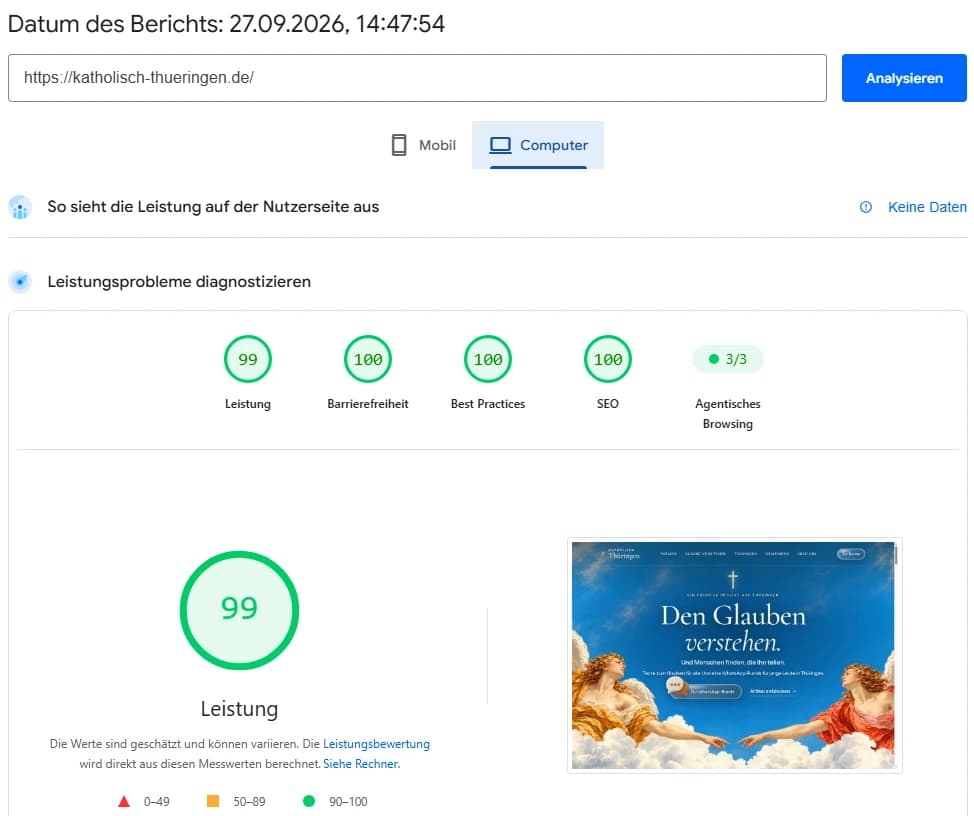Click the Best Practices label

click(488, 404)
